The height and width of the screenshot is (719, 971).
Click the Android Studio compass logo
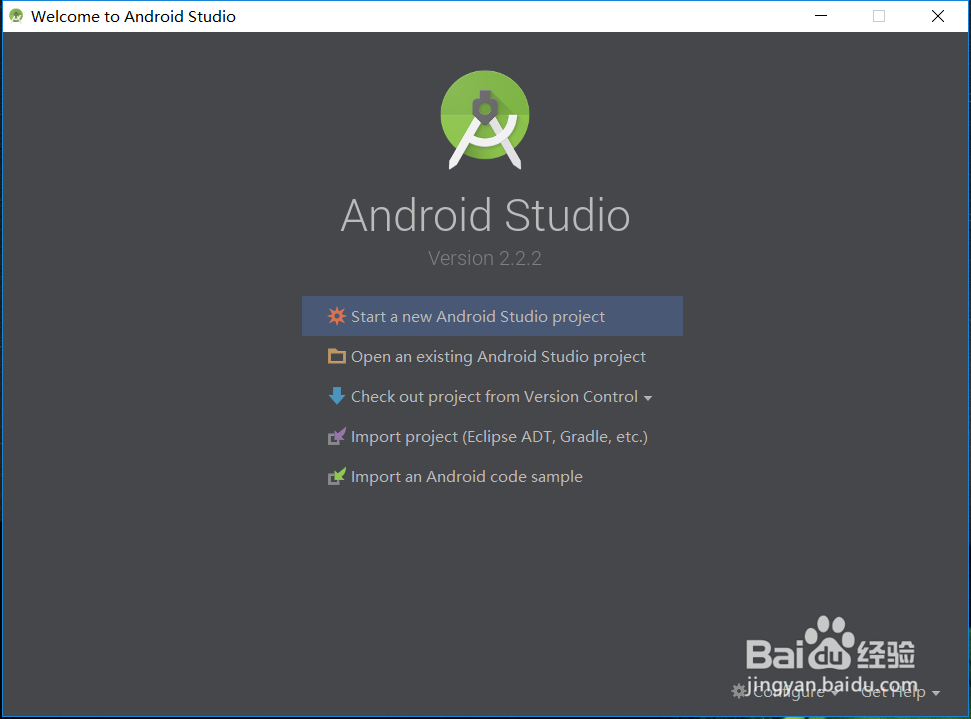click(485, 120)
